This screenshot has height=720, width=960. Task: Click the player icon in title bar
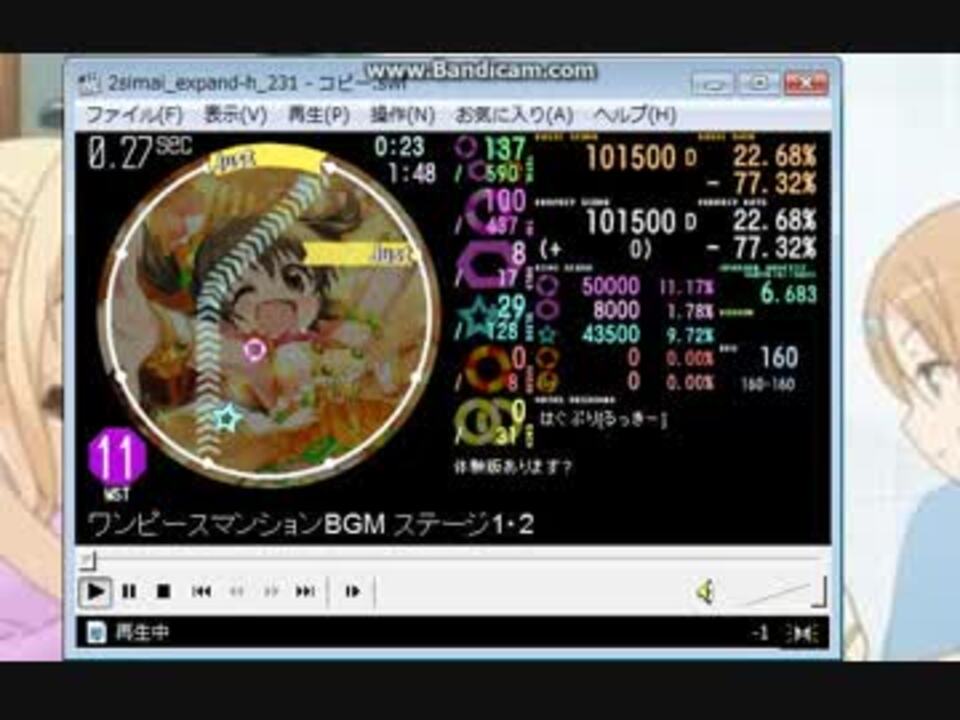coord(90,84)
